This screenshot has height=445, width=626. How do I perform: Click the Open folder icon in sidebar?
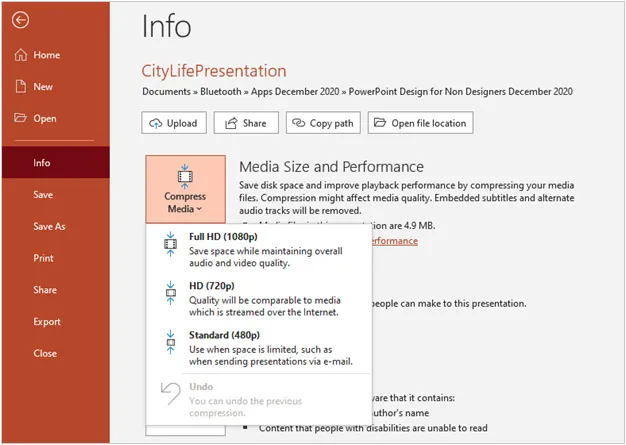point(20,118)
